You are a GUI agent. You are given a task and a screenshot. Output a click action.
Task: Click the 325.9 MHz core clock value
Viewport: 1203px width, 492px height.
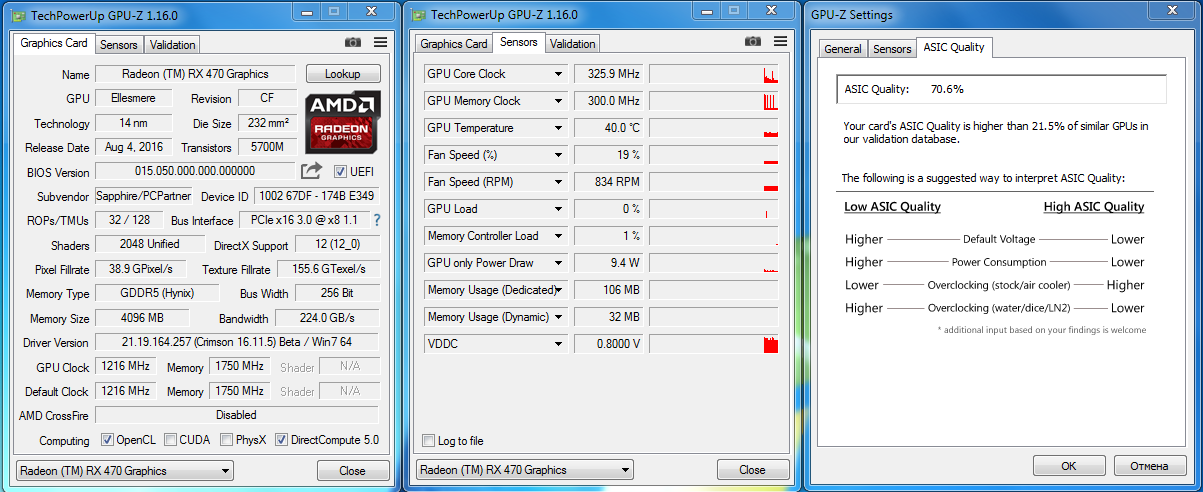608,74
